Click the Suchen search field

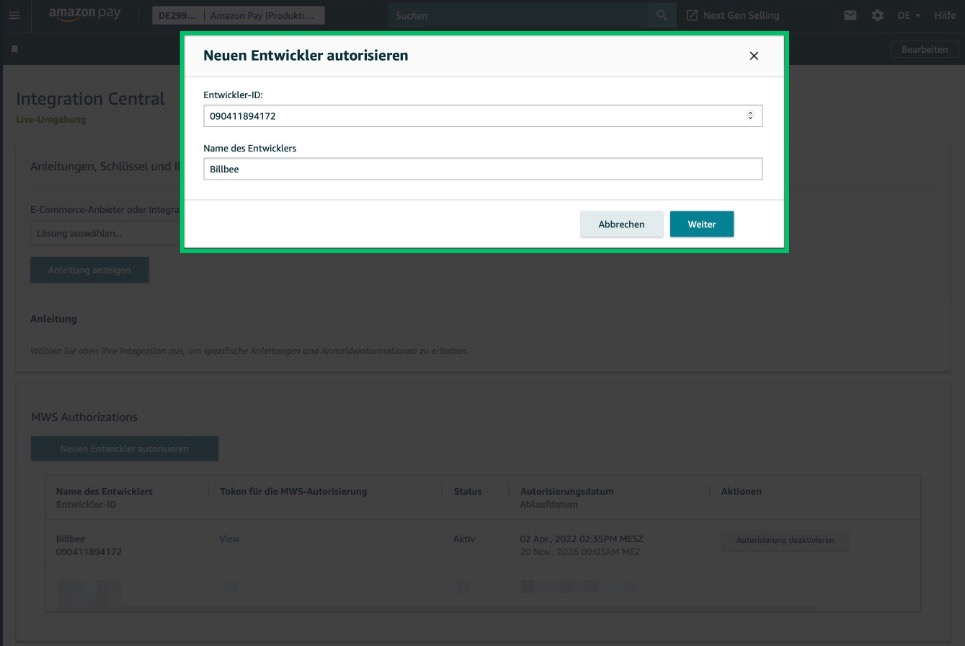(517, 15)
